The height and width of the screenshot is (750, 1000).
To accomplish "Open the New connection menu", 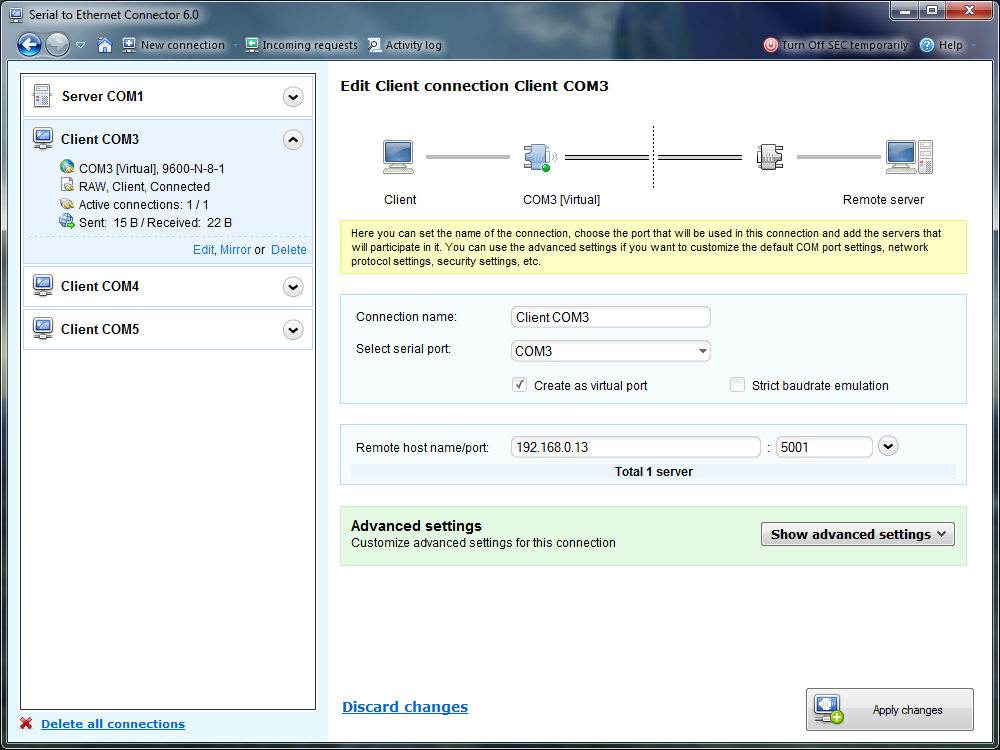I will [x=182, y=45].
